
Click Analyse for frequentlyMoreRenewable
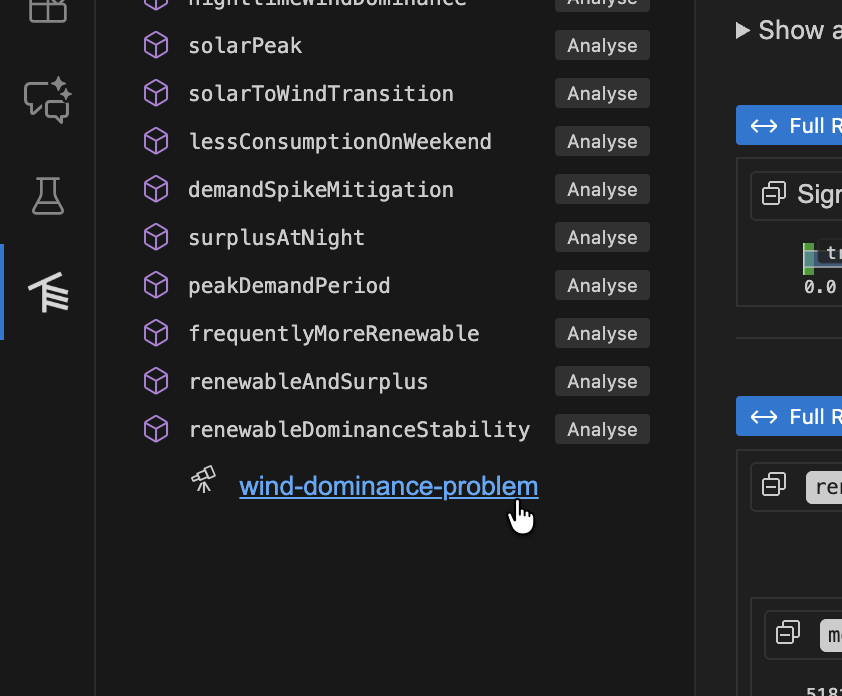(x=601, y=333)
